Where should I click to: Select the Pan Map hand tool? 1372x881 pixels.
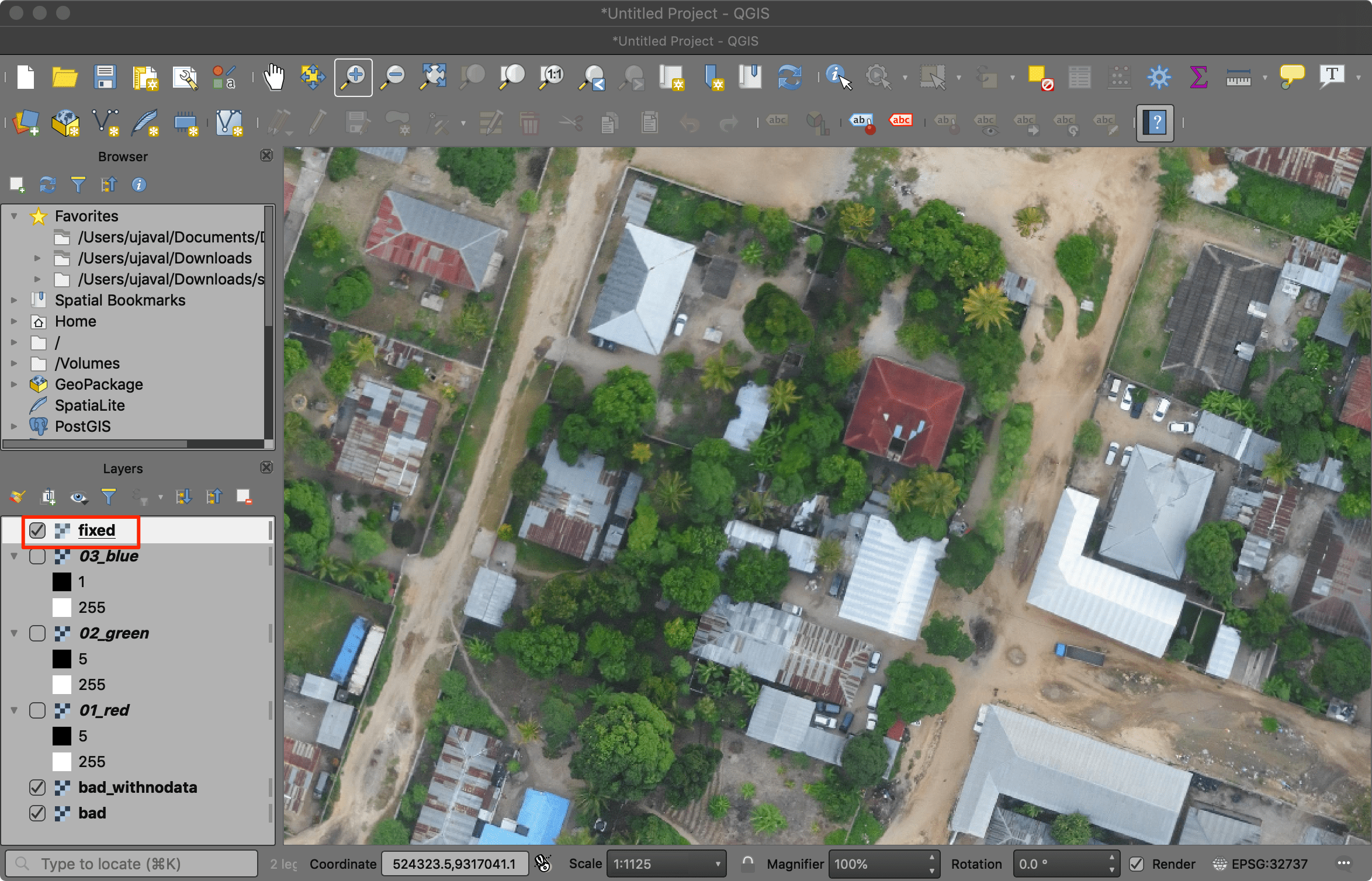tap(273, 77)
